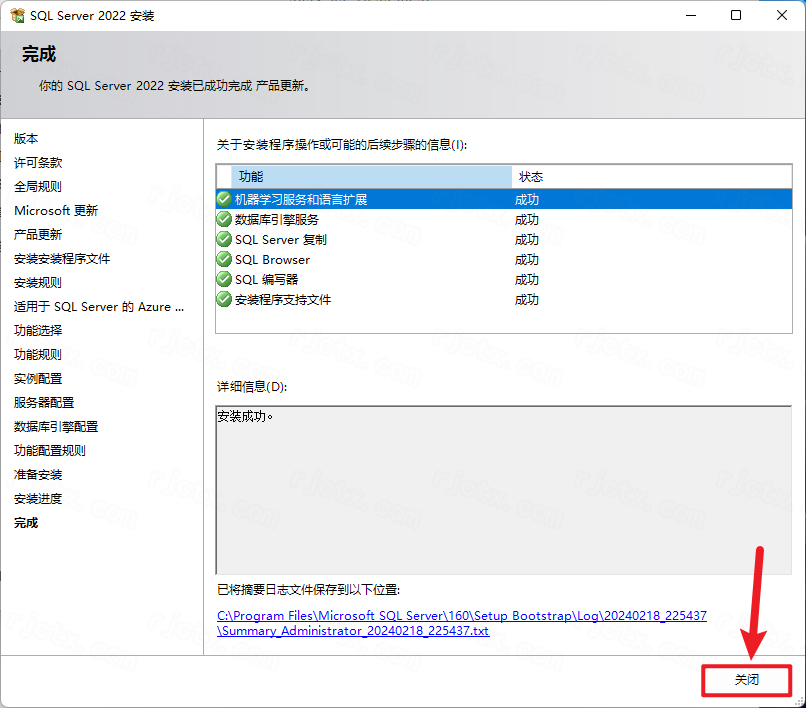Click green check icon beside SQL Browser
The image size is (806, 708).
[x=224, y=259]
